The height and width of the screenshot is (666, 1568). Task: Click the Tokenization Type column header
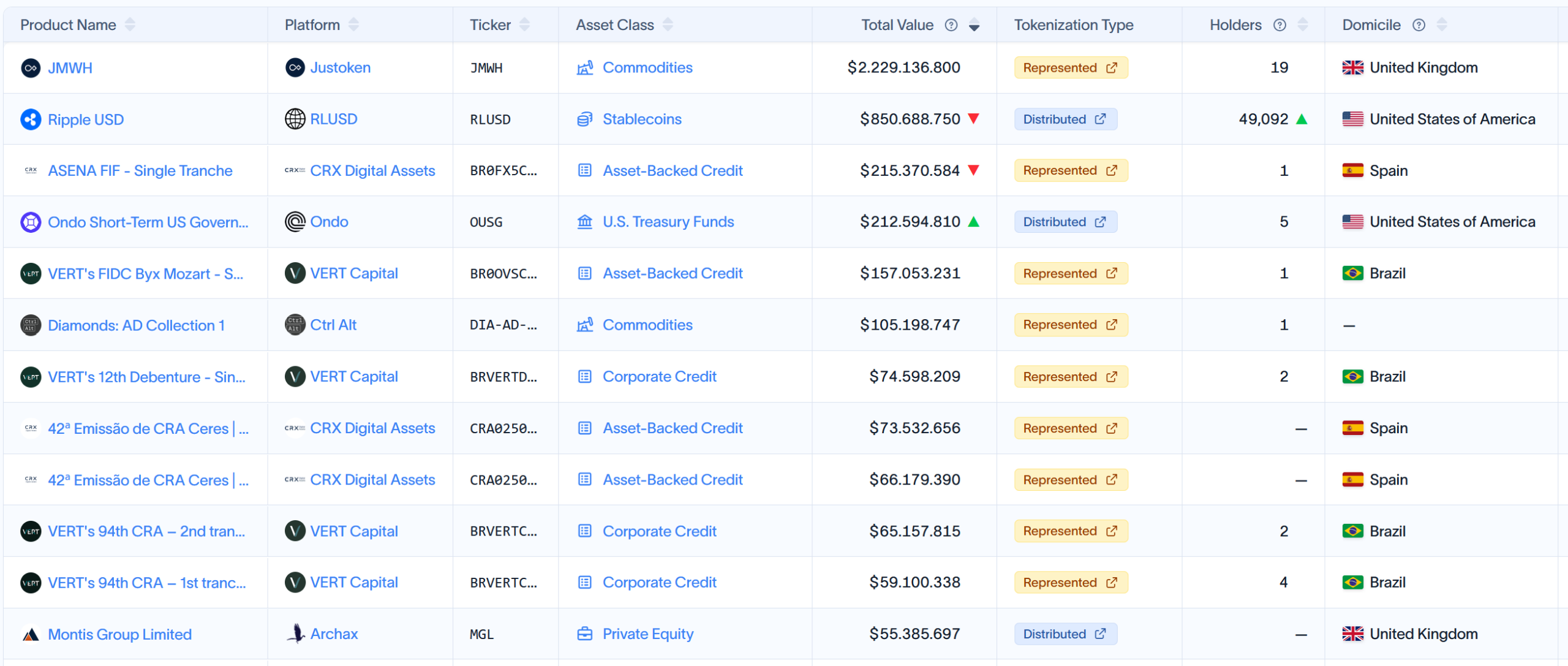click(1074, 25)
